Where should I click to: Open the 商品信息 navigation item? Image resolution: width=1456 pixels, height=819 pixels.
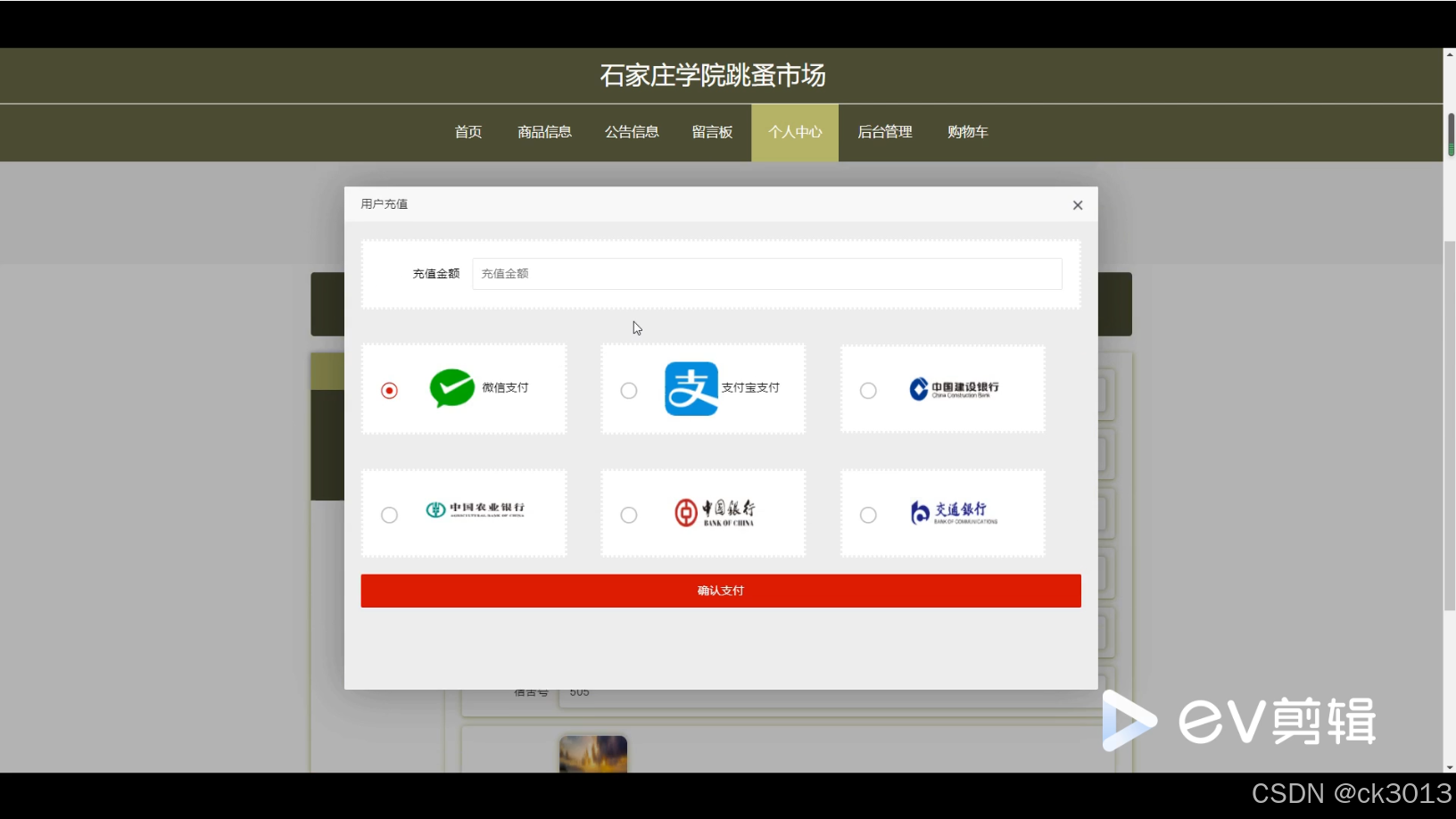click(x=545, y=132)
